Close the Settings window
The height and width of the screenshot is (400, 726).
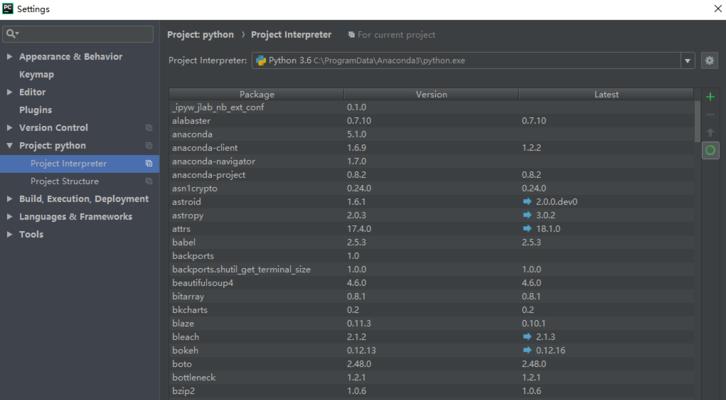[x=718, y=9]
